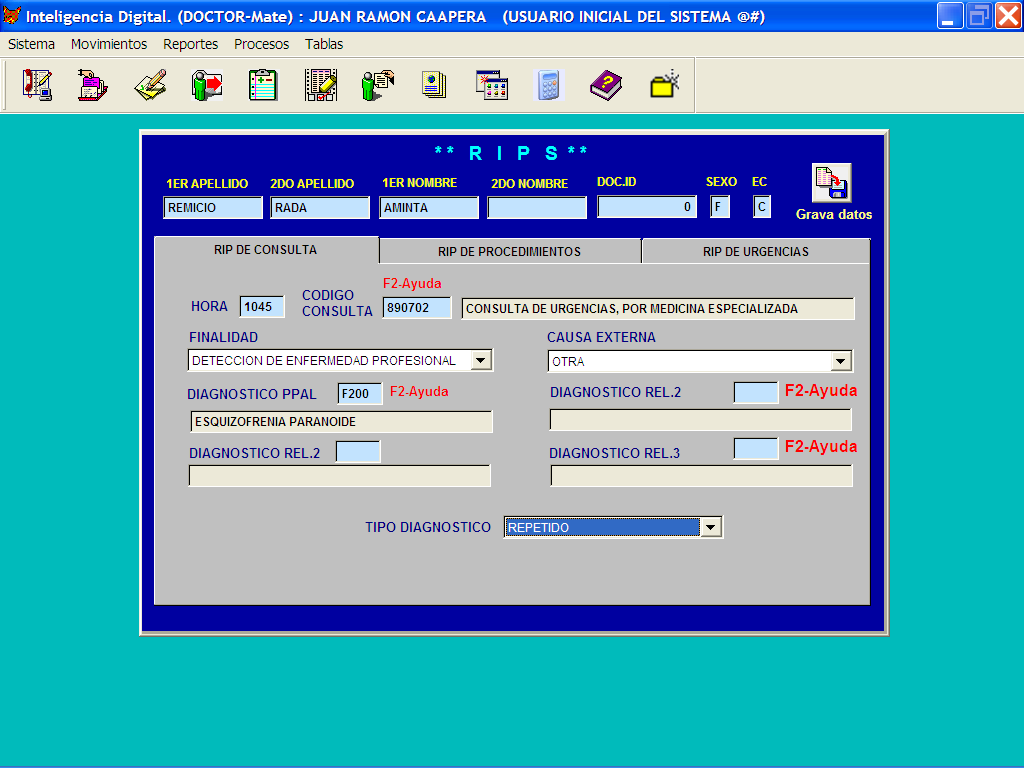Open the Reportes menu

pyautogui.click(x=191, y=44)
